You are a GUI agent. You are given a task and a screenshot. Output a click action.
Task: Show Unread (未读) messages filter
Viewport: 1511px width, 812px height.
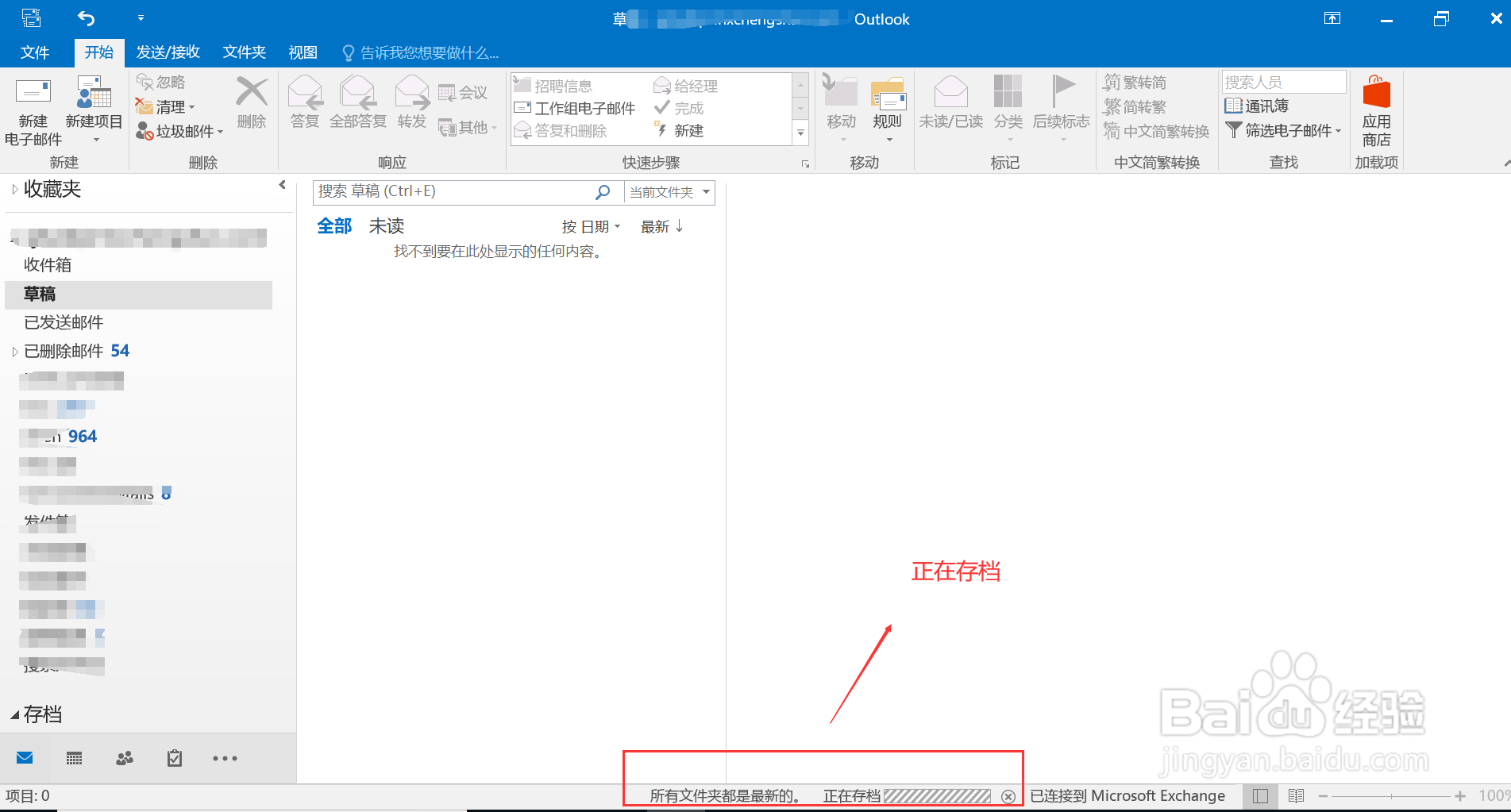[387, 226]
